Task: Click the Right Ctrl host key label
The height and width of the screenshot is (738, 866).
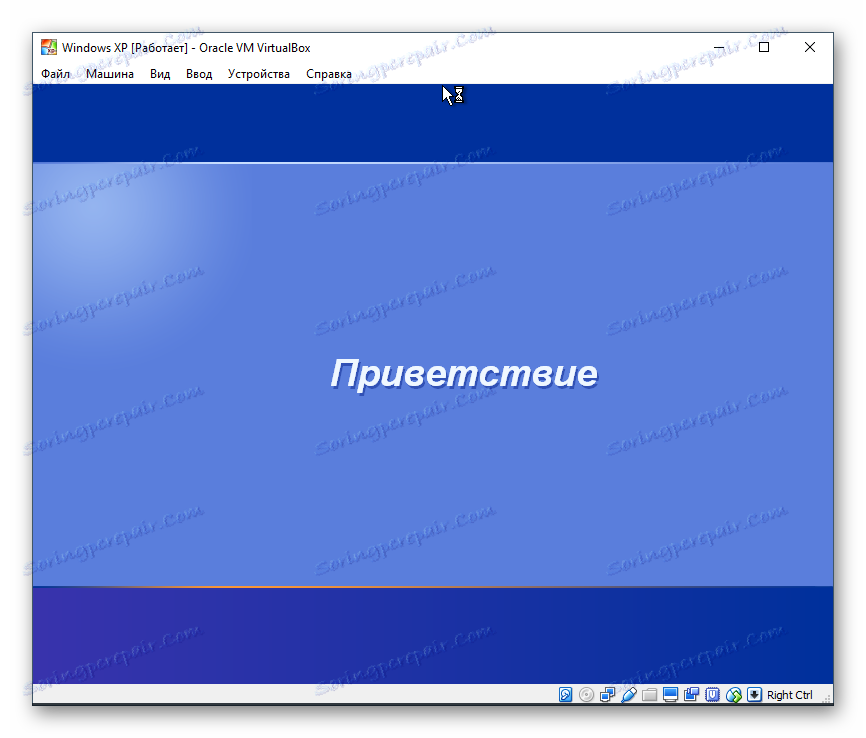Action: point(790,695)
